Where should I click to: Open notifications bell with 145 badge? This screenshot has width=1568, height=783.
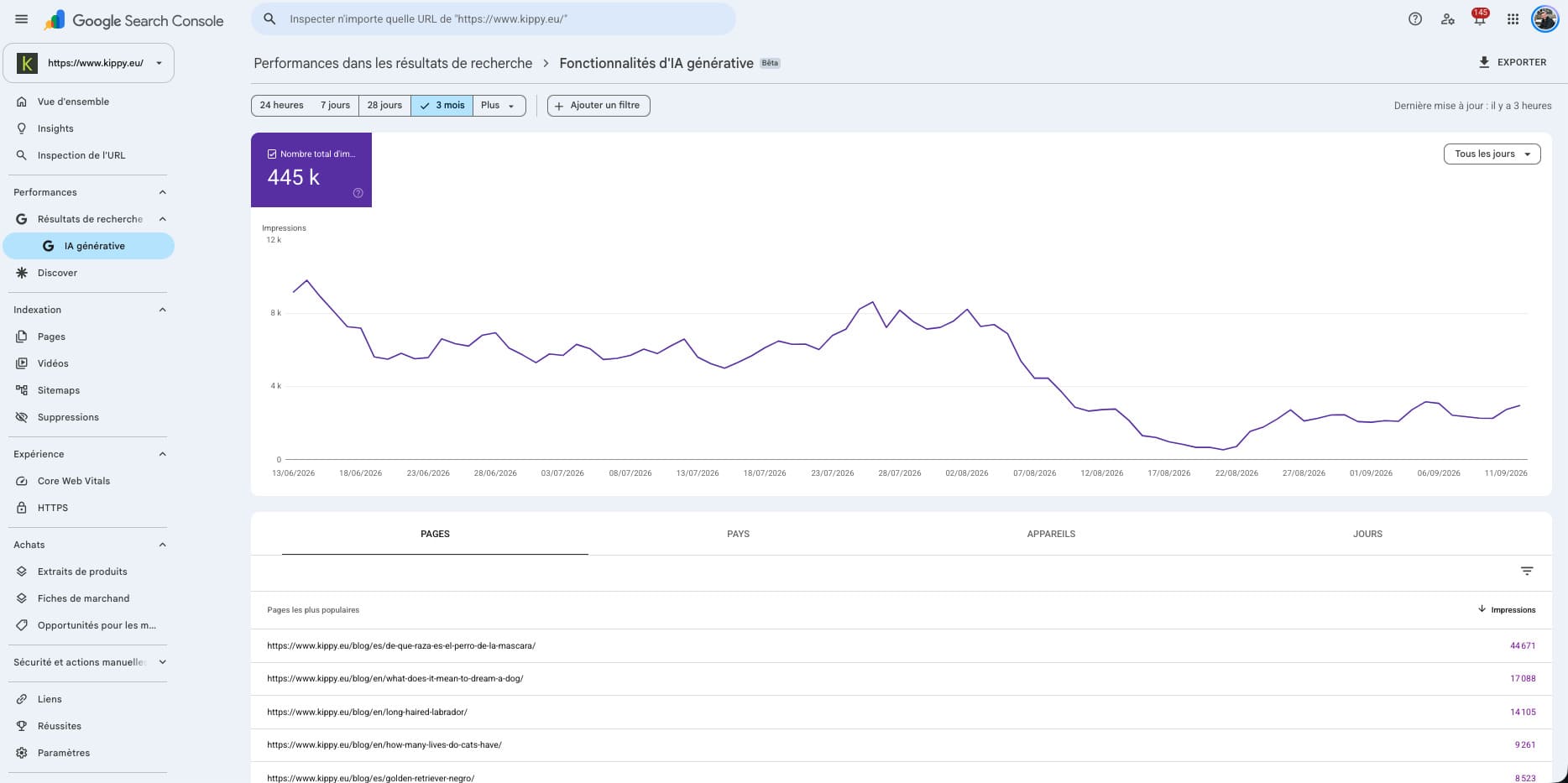click(x=1480, y=18)
